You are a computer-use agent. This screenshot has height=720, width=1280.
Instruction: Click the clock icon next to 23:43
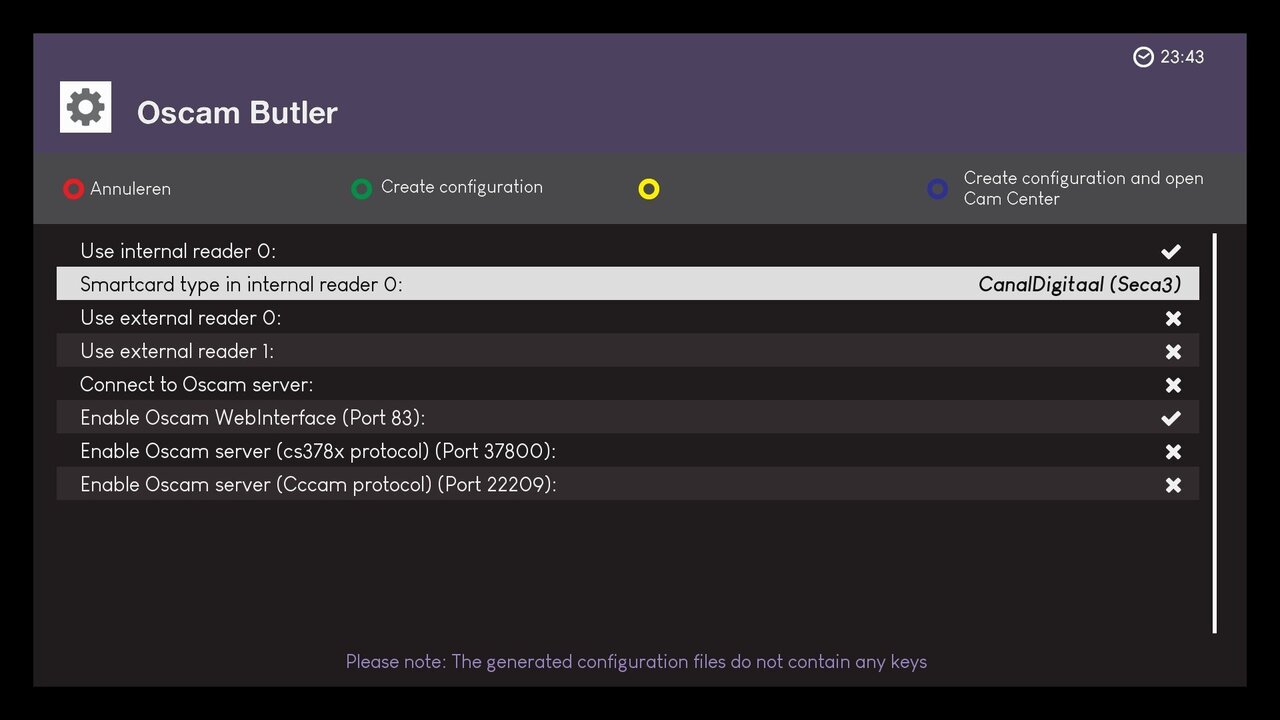point(1143,57)
